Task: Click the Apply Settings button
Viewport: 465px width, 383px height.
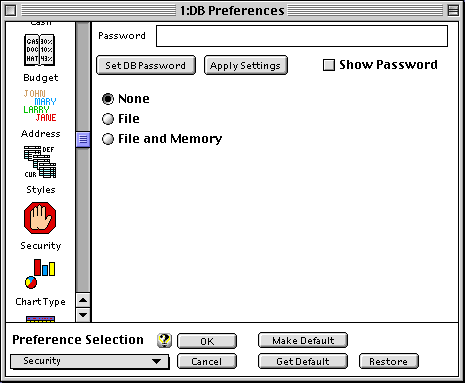Action: 245,65
